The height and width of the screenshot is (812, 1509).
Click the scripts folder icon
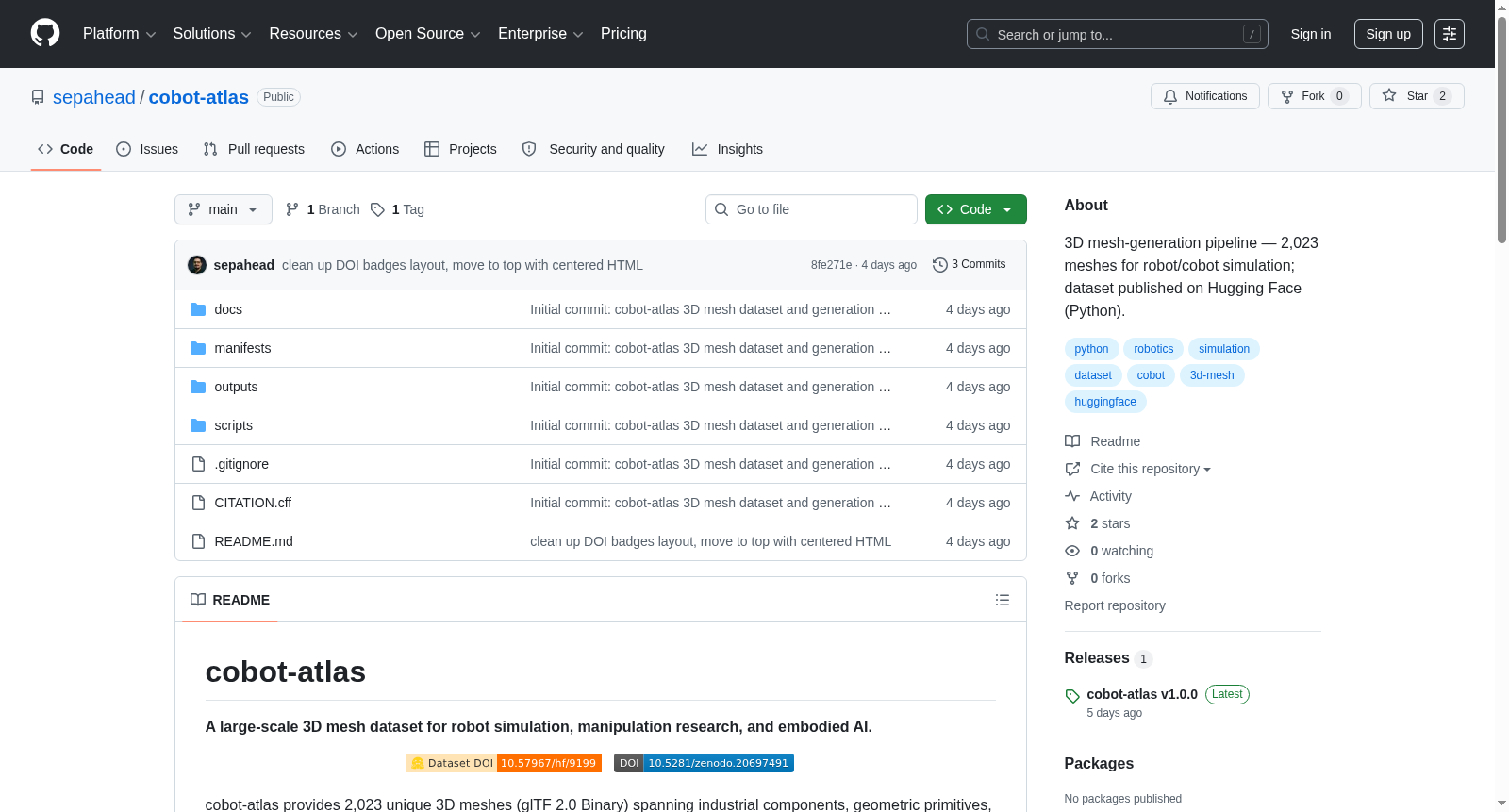pyautogui.click(x=198, y=425)
